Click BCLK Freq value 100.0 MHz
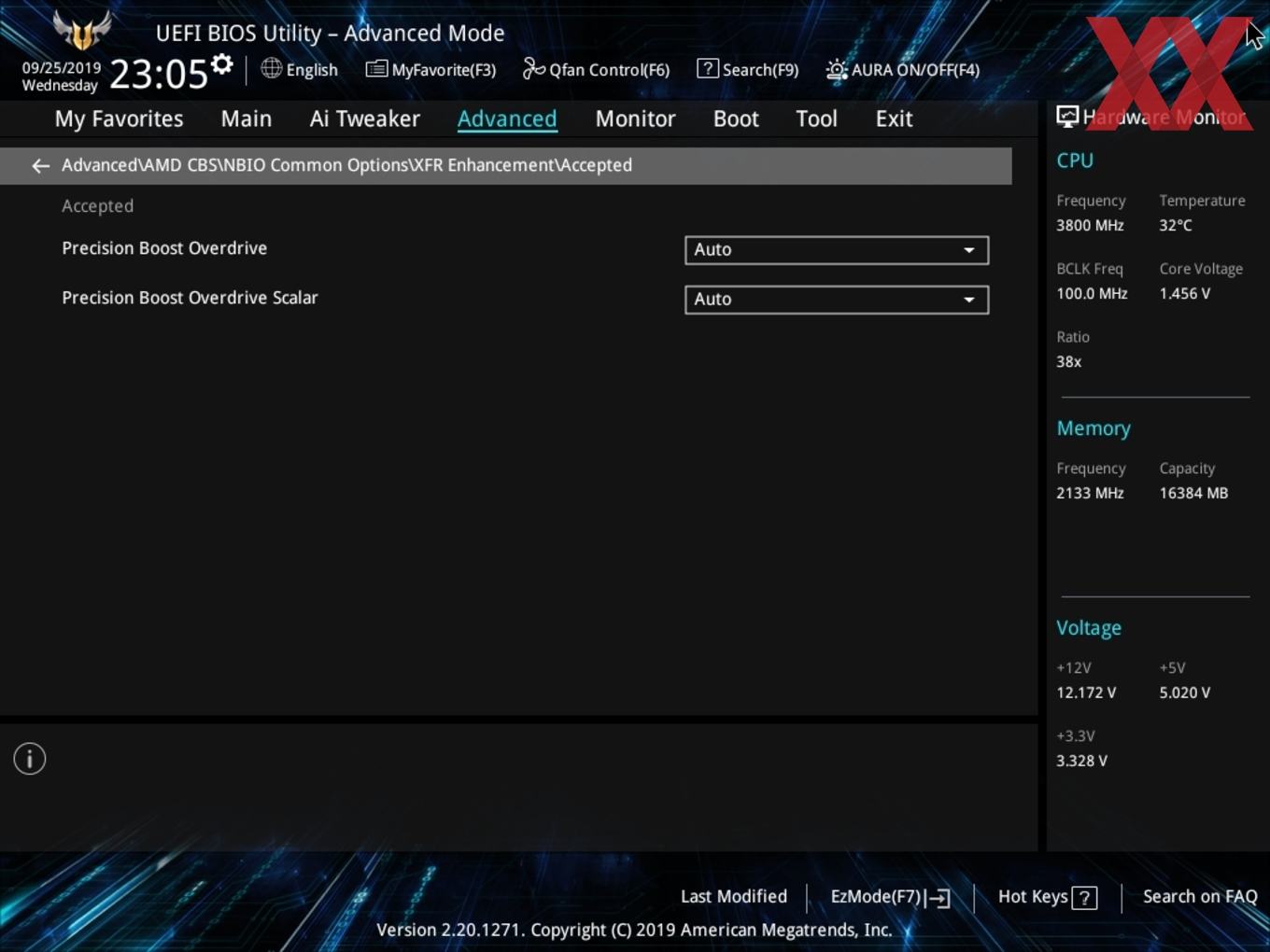Viewport: 1270px width, 952px height. [x=1092, y=293]
